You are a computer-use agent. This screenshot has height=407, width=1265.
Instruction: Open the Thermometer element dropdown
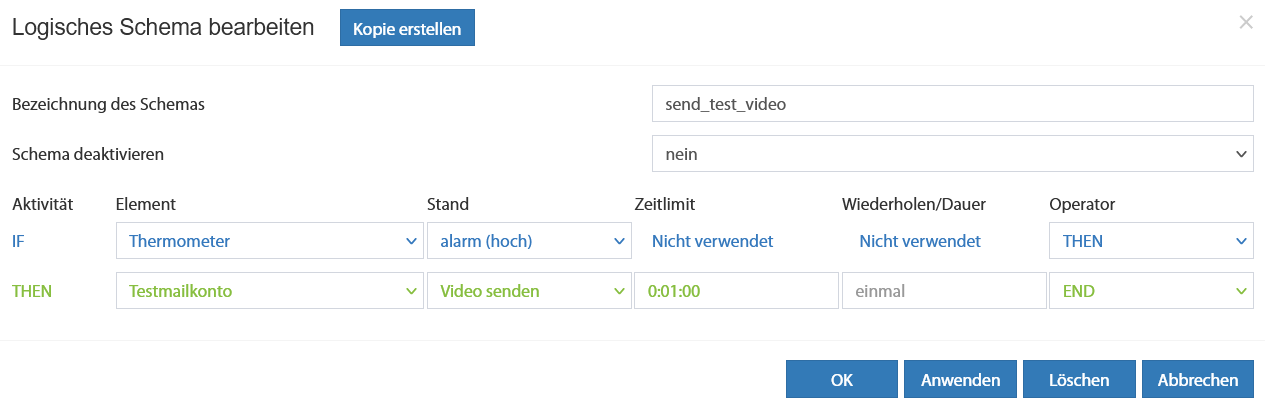pos(270,241)
